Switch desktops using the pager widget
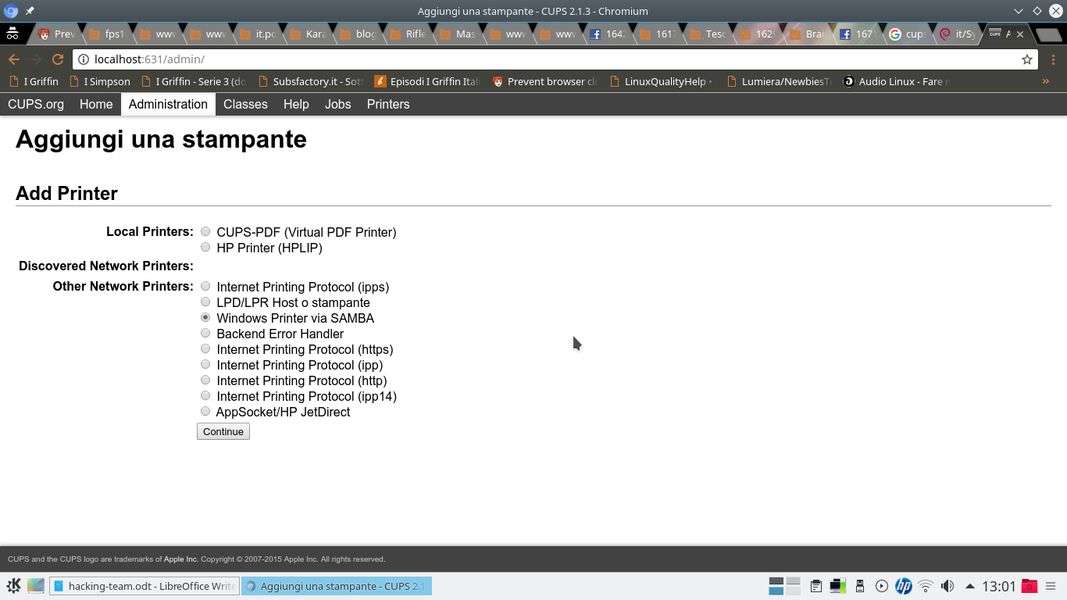This screenshot has height=600, width=1067. [x=784, y=586]
